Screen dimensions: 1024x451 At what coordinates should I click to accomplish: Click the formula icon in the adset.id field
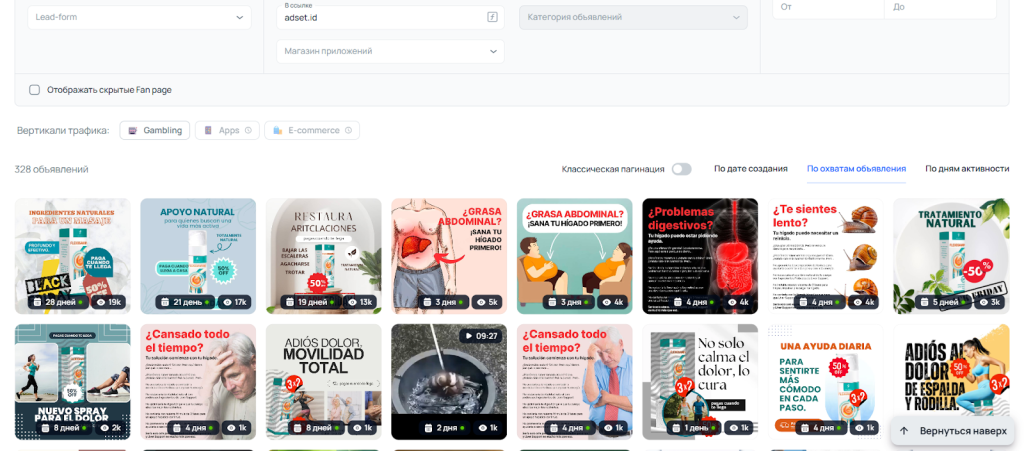[492, 17]
